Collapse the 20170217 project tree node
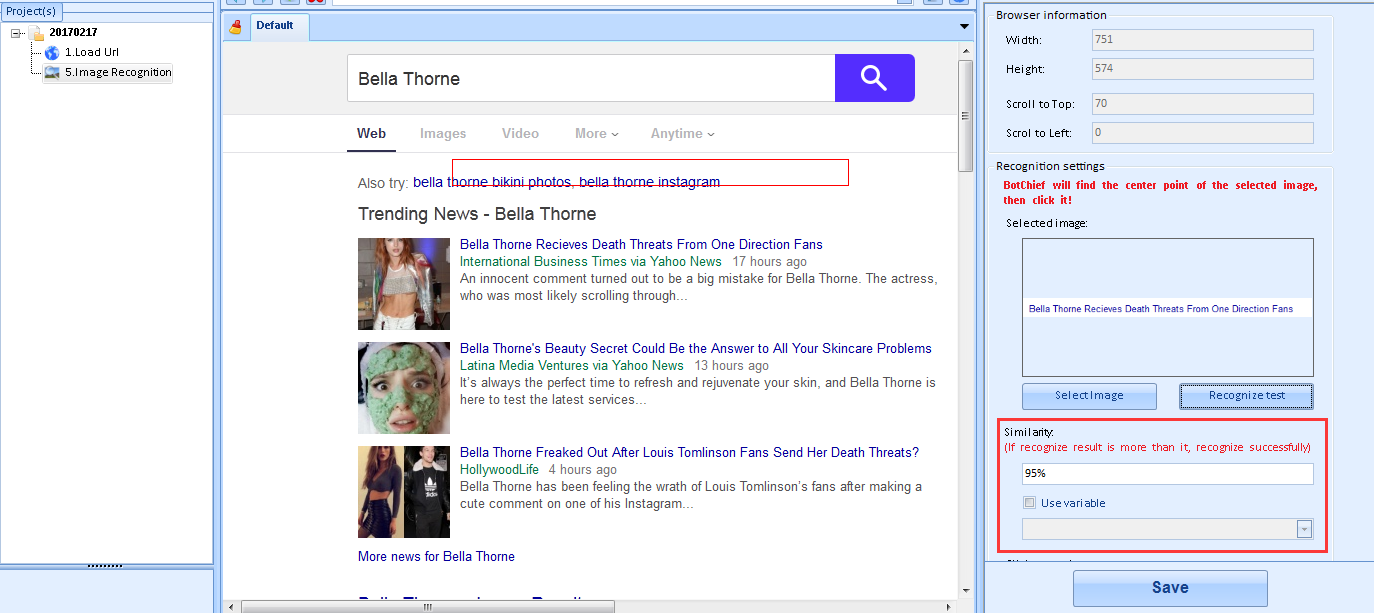1374x613 pixels. (x=17, y=33)
